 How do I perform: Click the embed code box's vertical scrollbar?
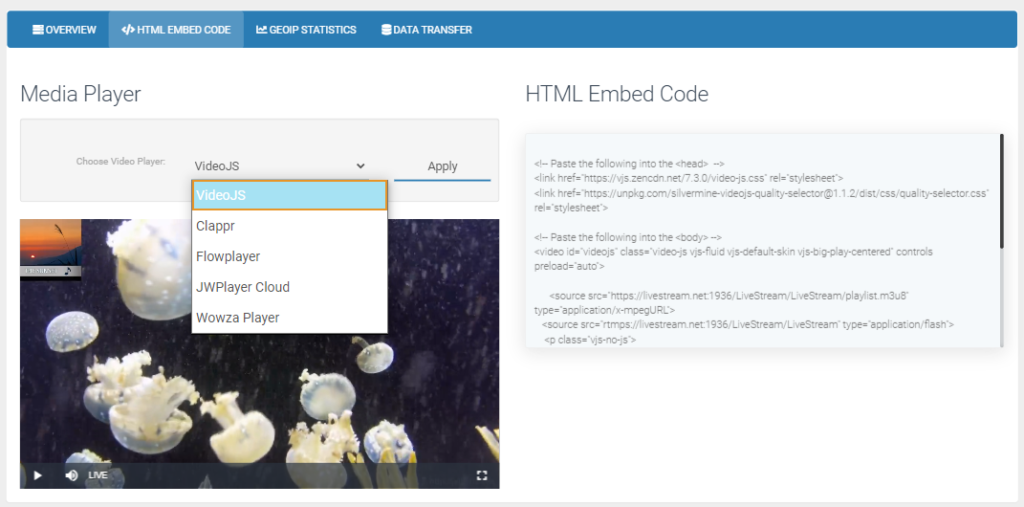pyautogui.click(x=1001, y=192)
